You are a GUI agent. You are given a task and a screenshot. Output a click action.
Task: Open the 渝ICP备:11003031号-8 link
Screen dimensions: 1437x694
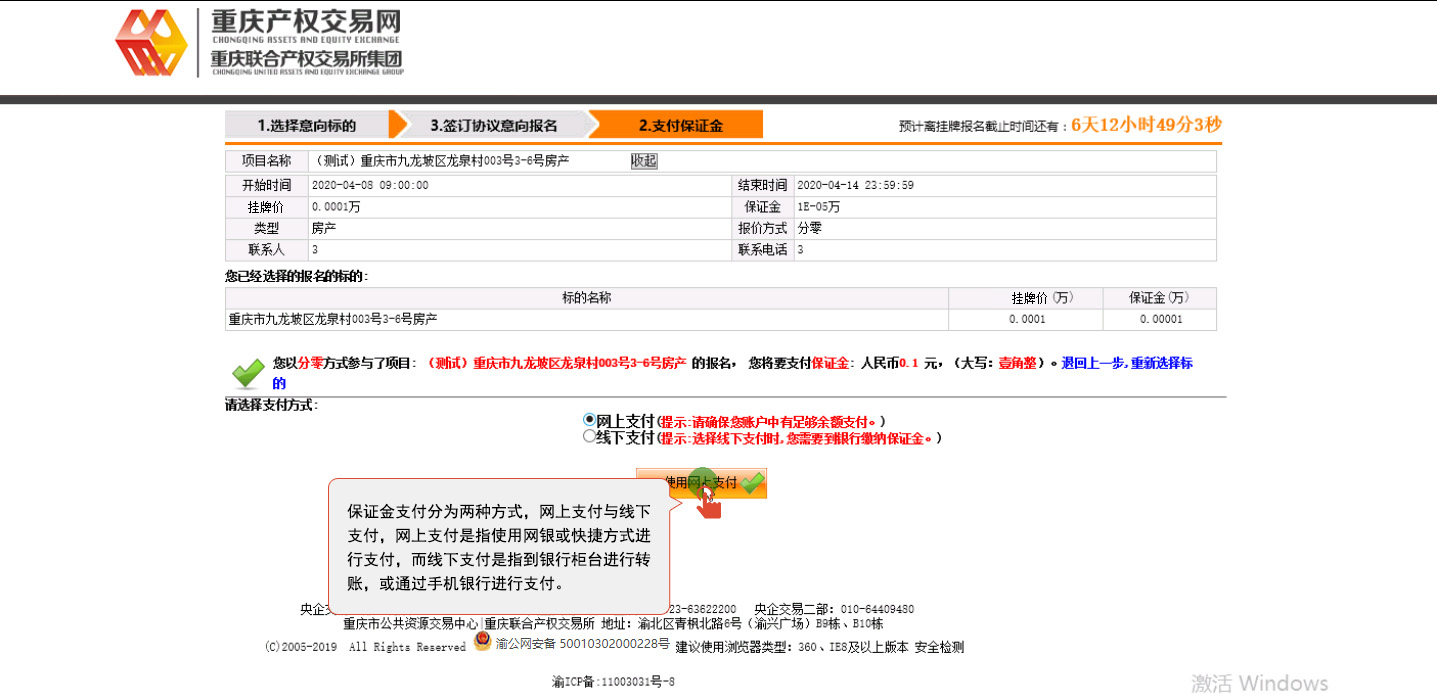click(x=614, y=681)
